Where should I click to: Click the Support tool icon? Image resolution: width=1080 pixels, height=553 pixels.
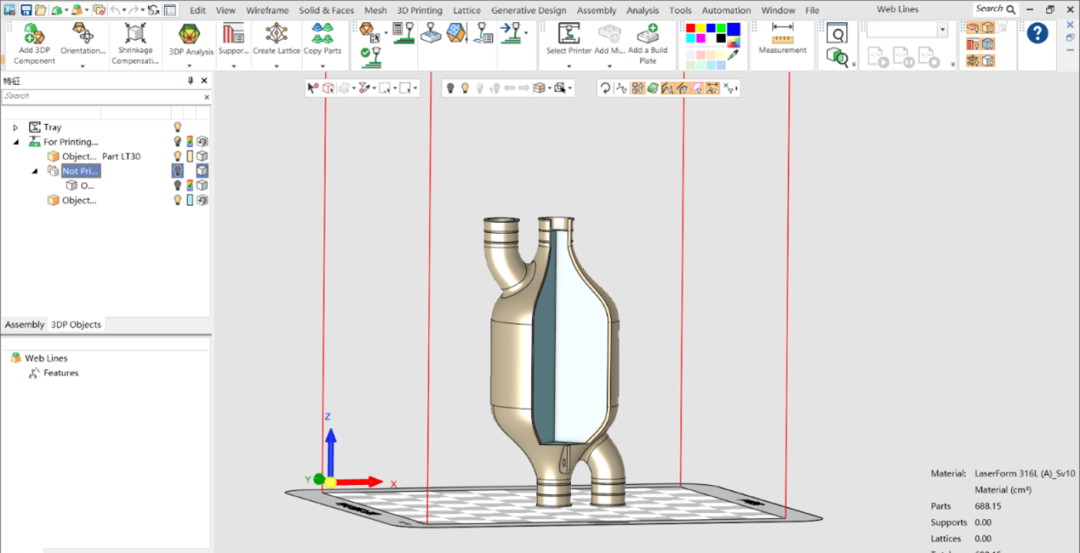(x=233, y=34)
